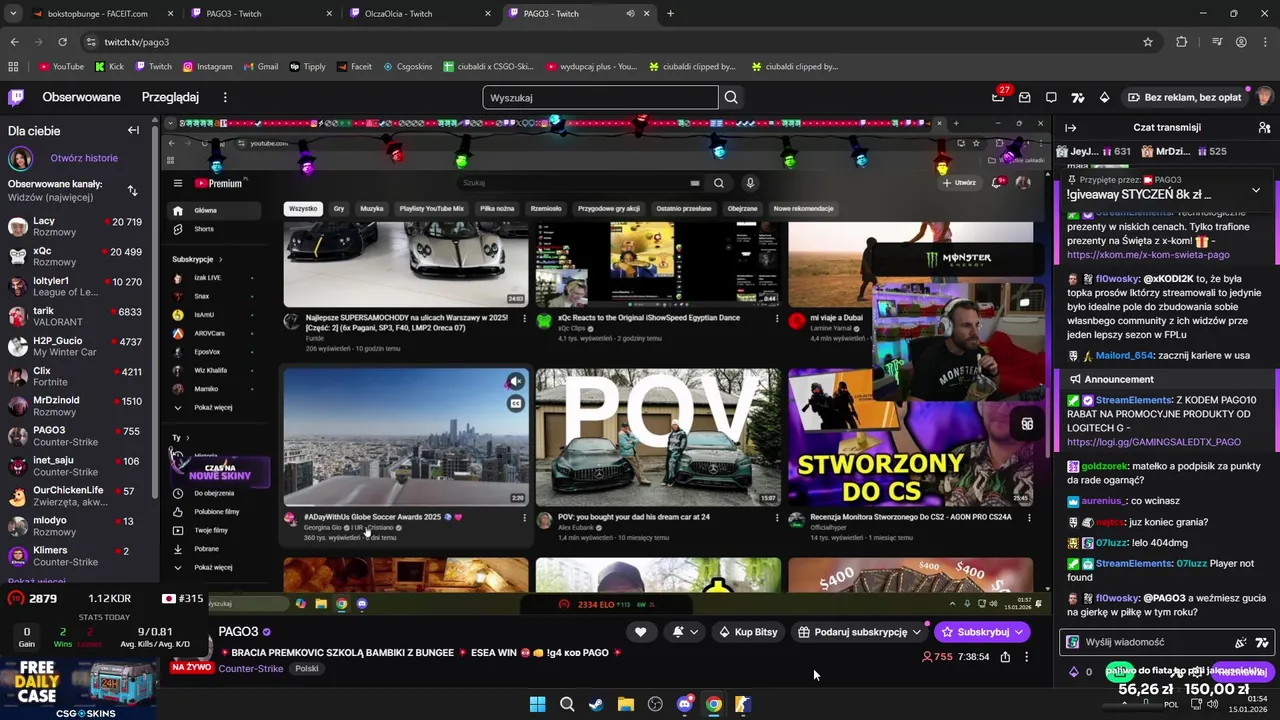Open Counter-Strike taskbar icon

click(x=742, y=704)
